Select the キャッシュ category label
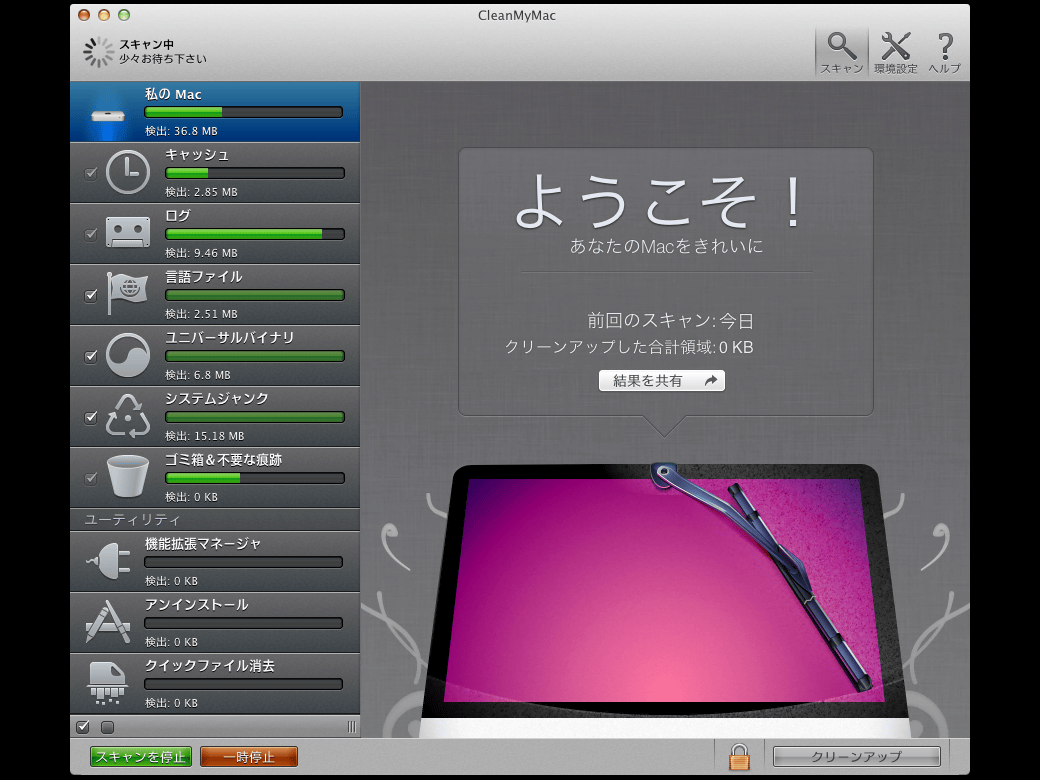 (x=197, y=155)
